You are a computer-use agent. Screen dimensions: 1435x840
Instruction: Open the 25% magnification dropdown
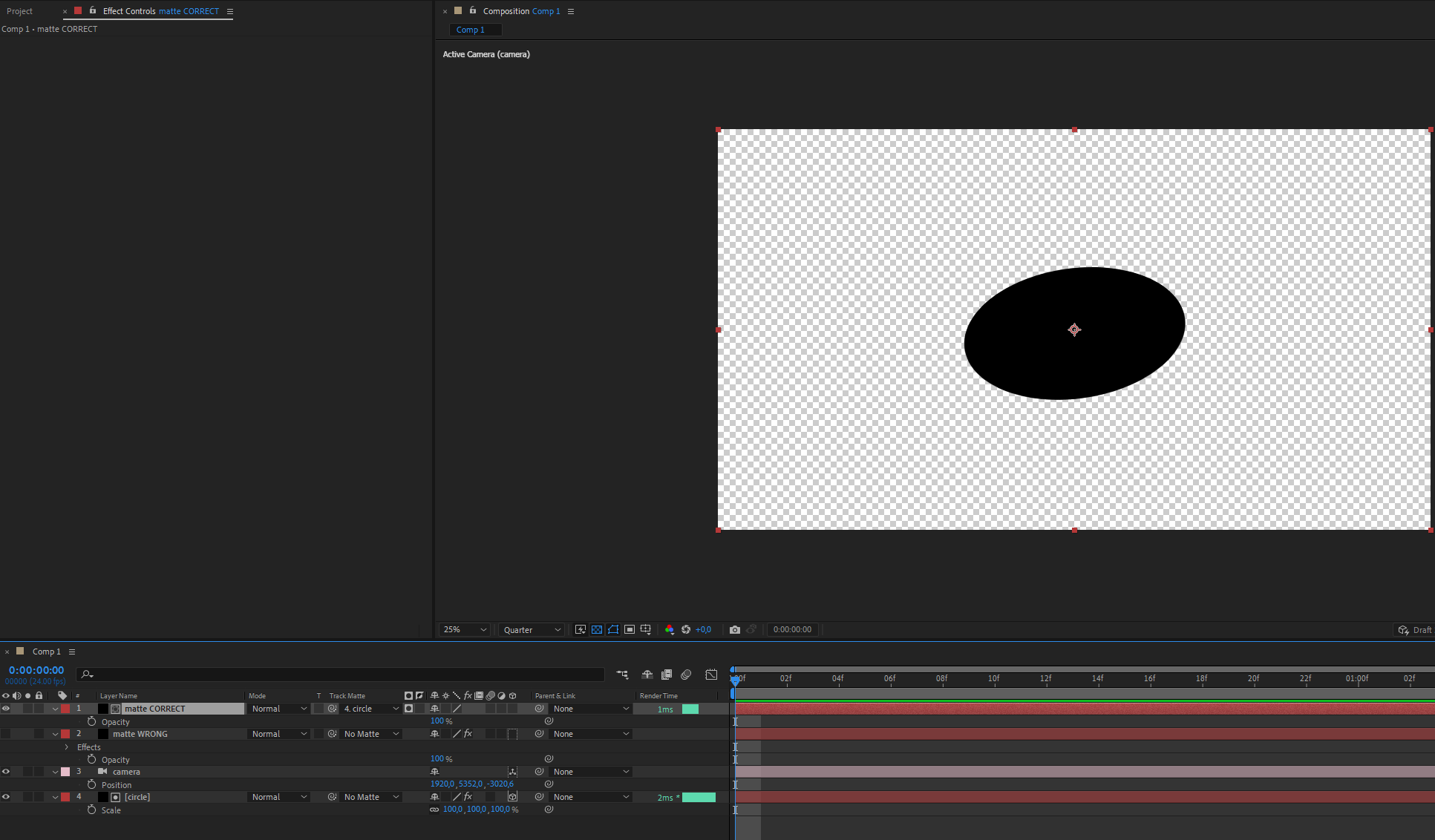463,629
